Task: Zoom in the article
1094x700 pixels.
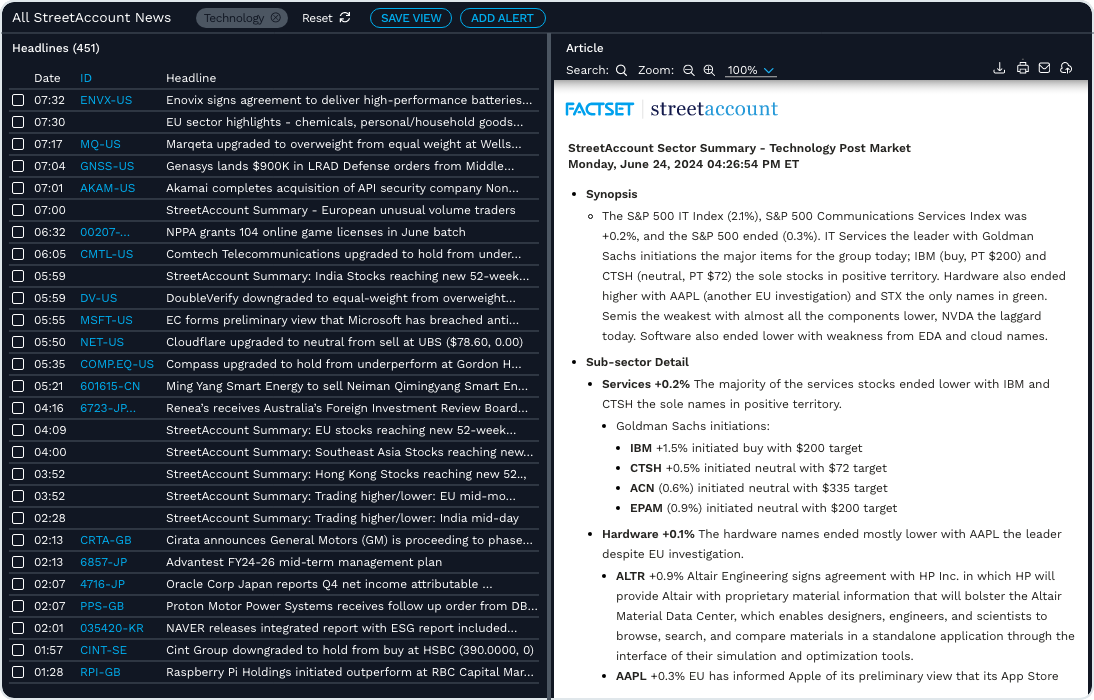Action: point(709,70)
